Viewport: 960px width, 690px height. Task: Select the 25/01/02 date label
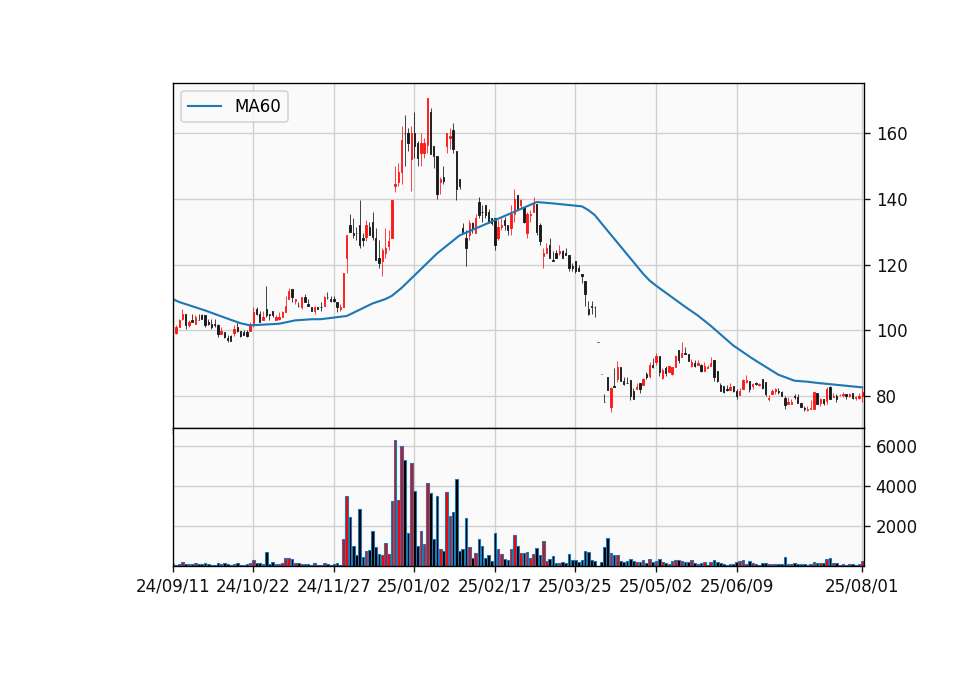click(414, 586)
